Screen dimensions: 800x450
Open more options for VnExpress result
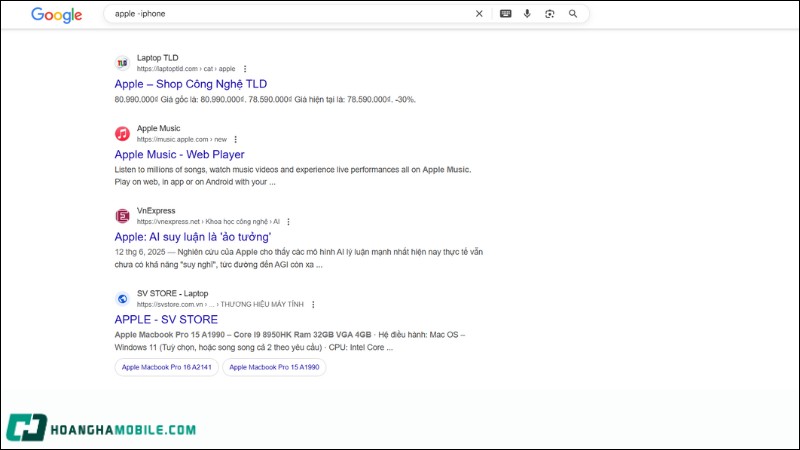click(288, 222)
